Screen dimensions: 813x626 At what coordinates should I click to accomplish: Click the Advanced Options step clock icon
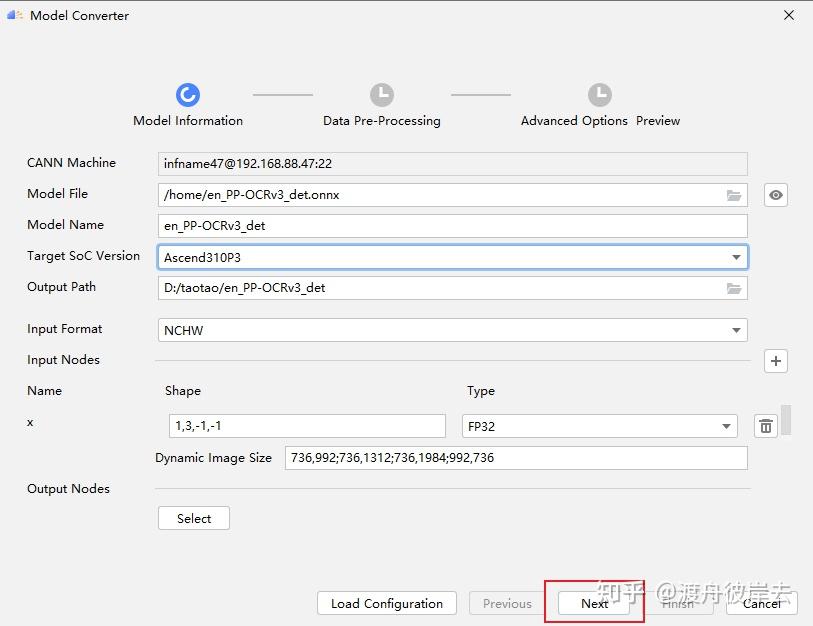600,95
